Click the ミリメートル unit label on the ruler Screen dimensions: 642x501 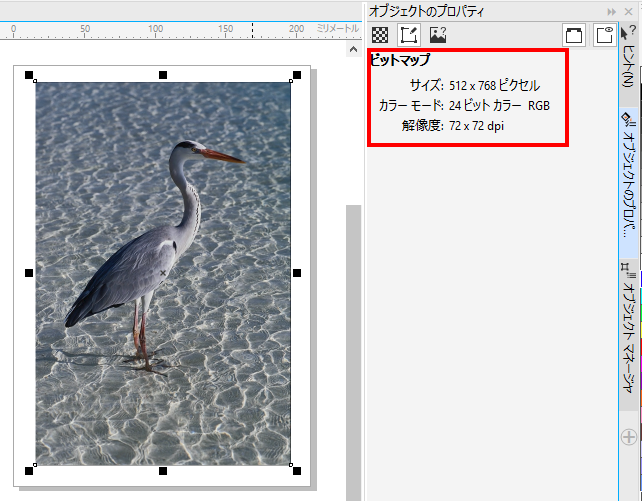click(x=337, y=28)
